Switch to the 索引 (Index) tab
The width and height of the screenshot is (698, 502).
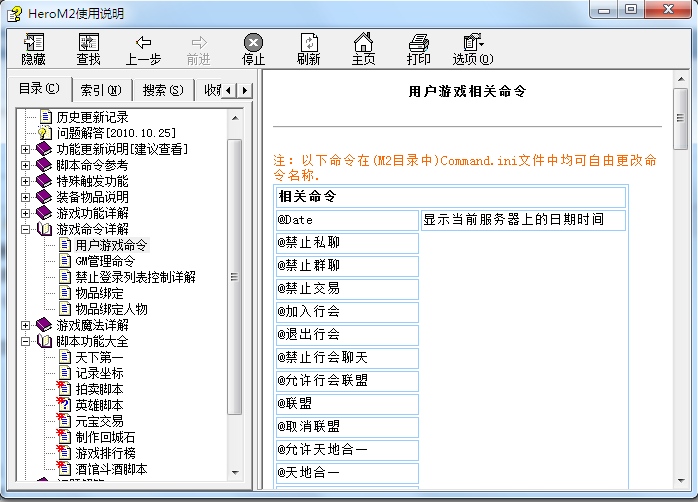(101, 90)
